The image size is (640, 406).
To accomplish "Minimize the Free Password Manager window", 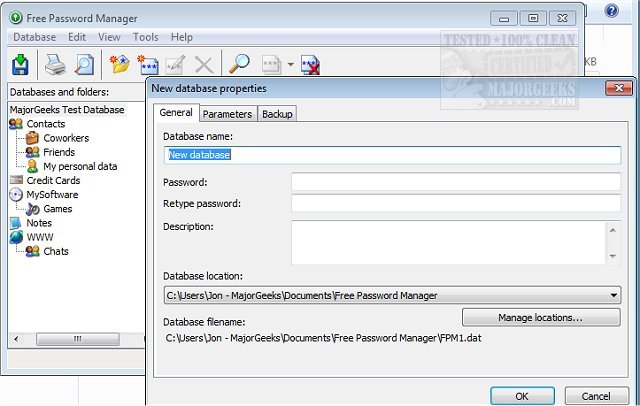I will click(504, 18).
